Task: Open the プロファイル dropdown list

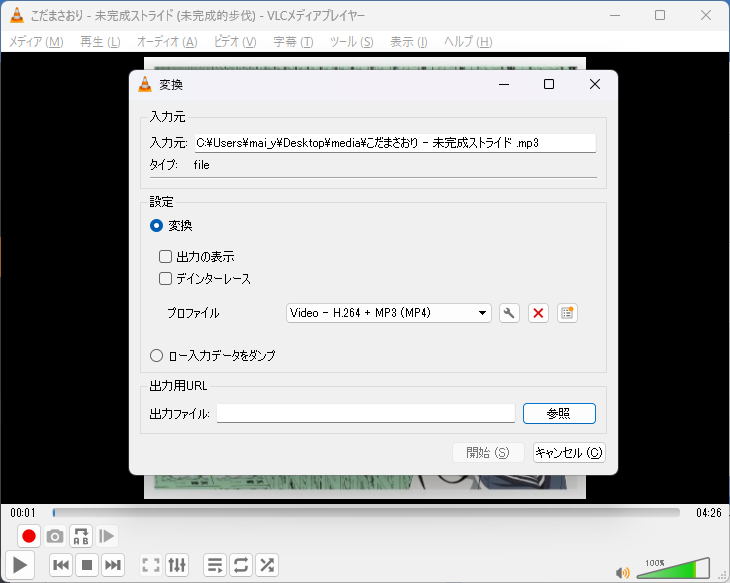Action: pyautogui.click(x=389, y=313)
